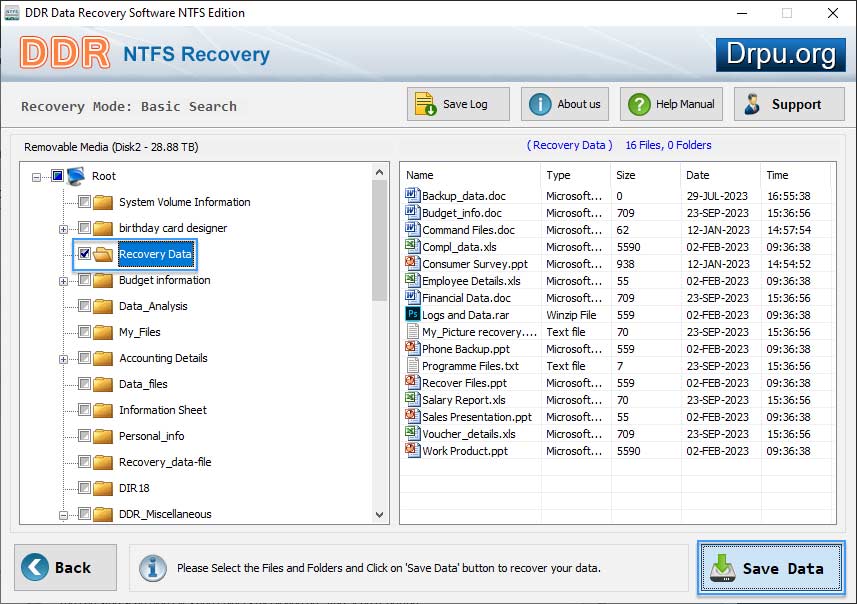
Task: Click the PowerPoint icon beside Consumer Survey.ppt
Action: click(x=412, y=262)
